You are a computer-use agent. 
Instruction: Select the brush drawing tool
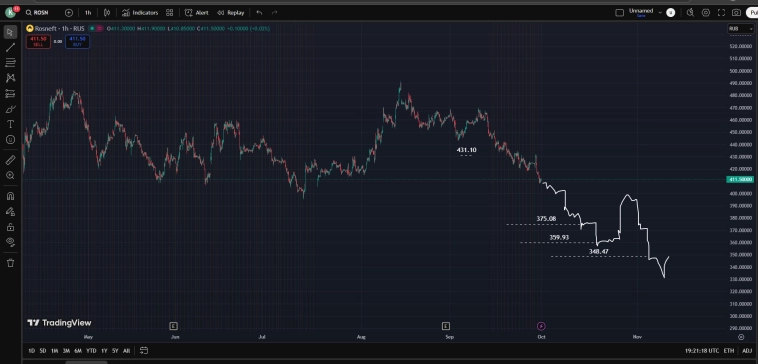pyautogui.click(x=10, y=109)
